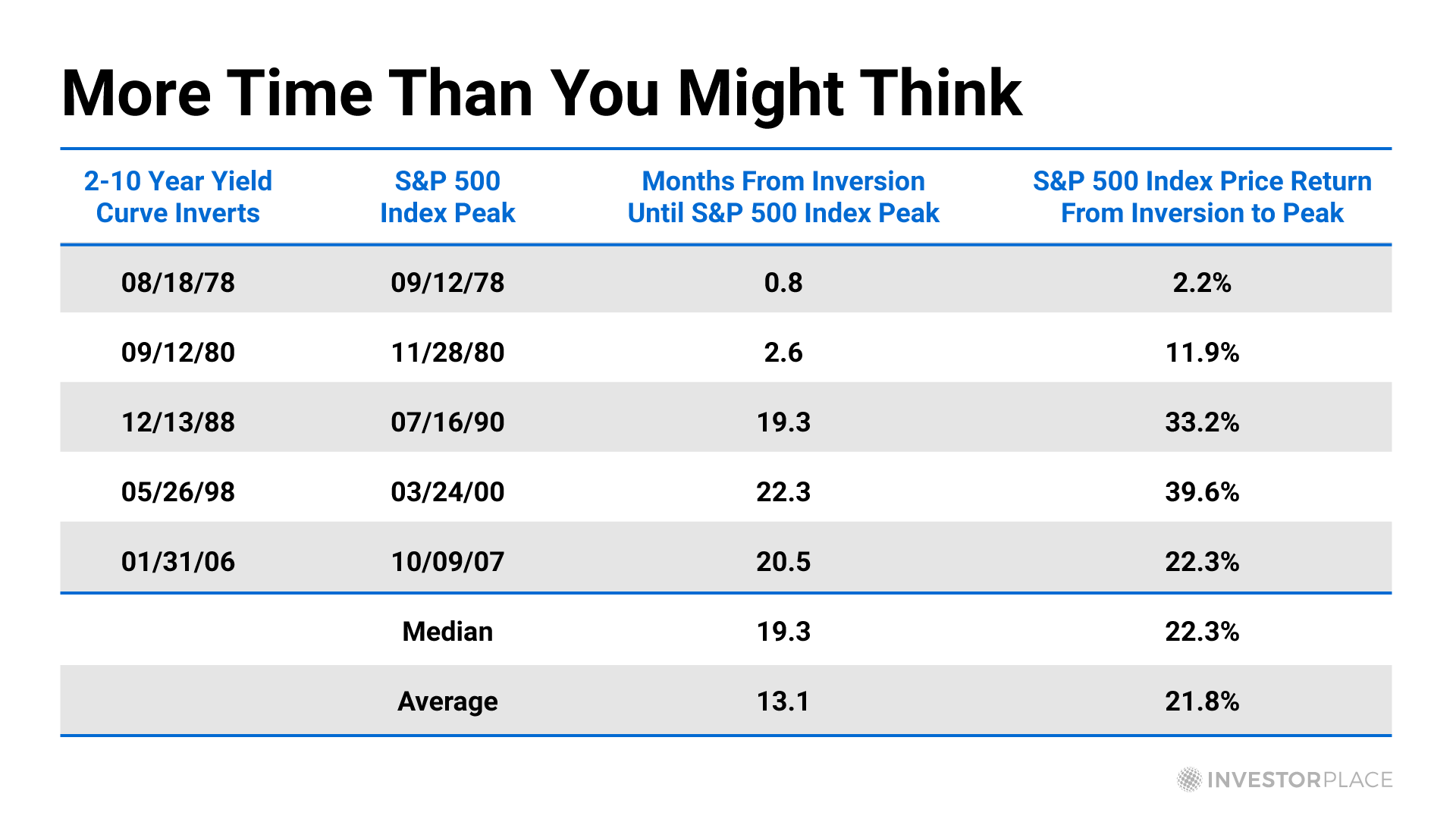Screen dimensions: 1456x819
Task: Click the 0.8 months value
Action: pos(783,283)
